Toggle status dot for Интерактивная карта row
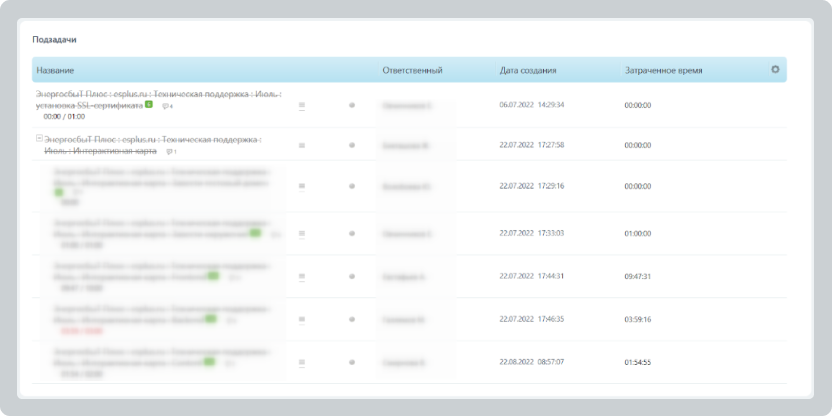Image resolution: width=832 pixels, height=416 pixels. tap(351, 145)
